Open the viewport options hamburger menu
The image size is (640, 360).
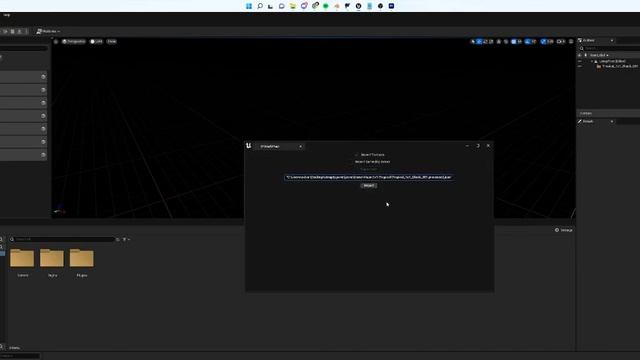point(56,42)
